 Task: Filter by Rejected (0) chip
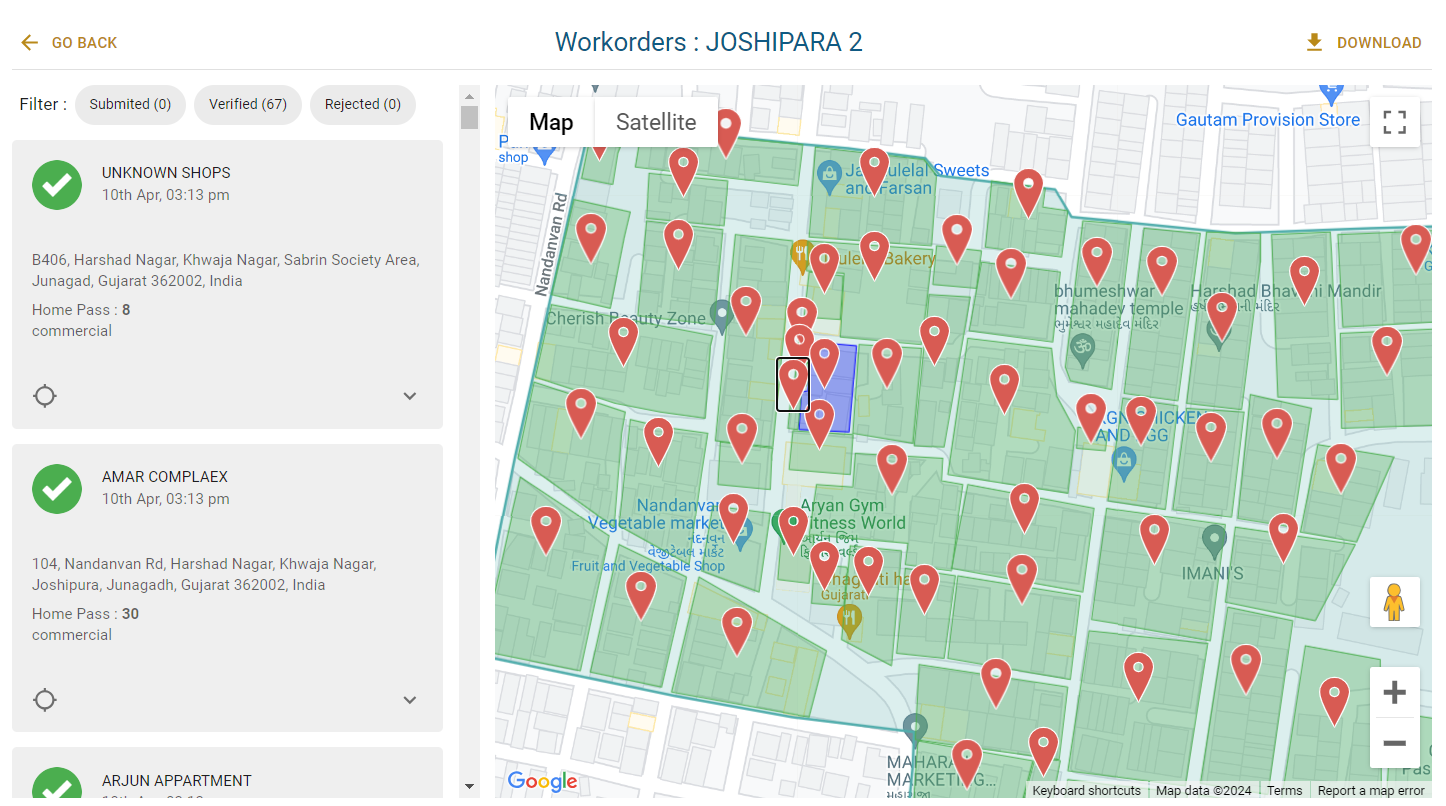(363, 104)
